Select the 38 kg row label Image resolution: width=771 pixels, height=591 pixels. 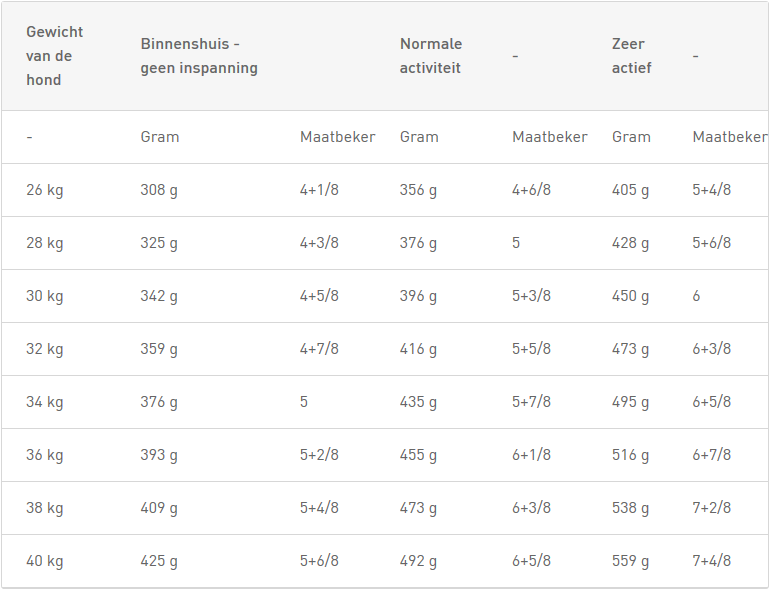tap(45, 508)
